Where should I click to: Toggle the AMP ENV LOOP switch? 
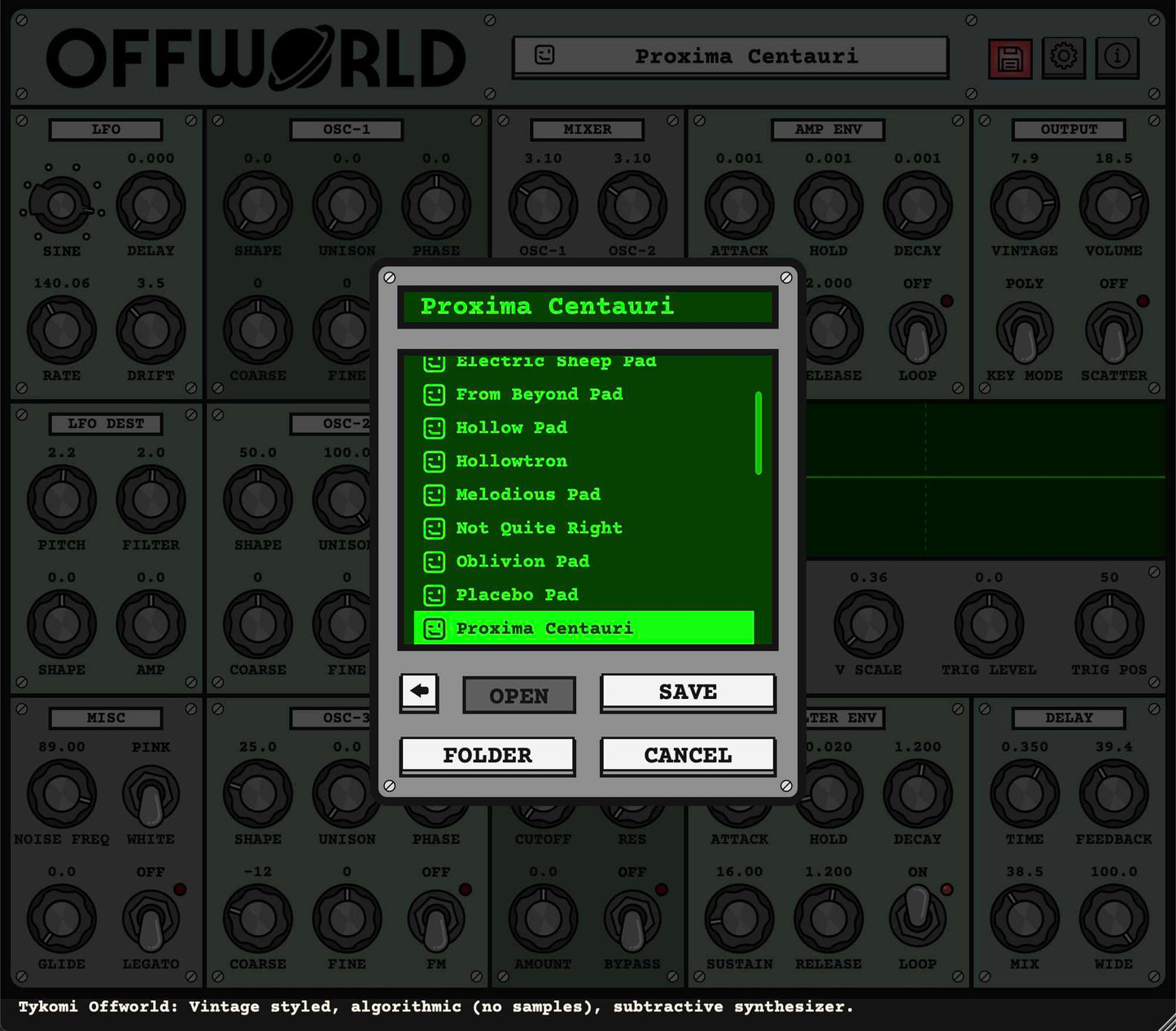pyautogui.click(x=917, y=333)
